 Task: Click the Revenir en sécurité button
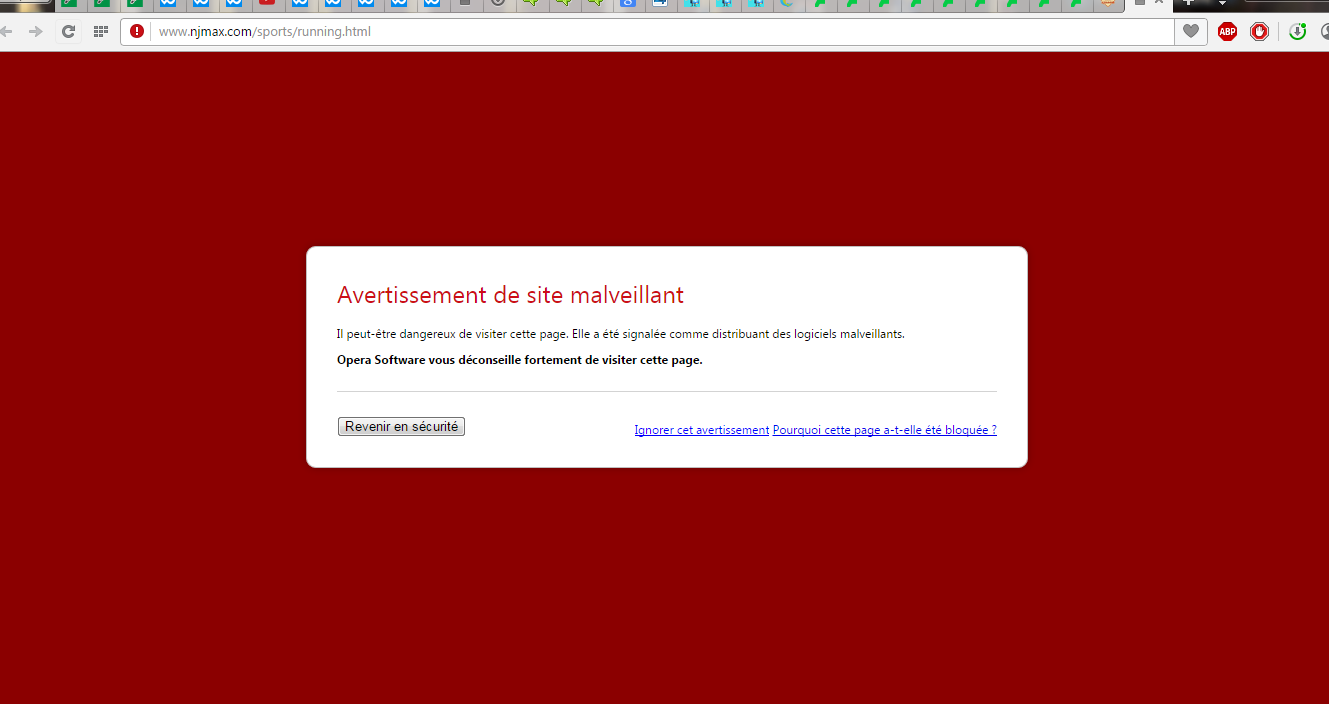pyautogui.click(x=401, y=426)
